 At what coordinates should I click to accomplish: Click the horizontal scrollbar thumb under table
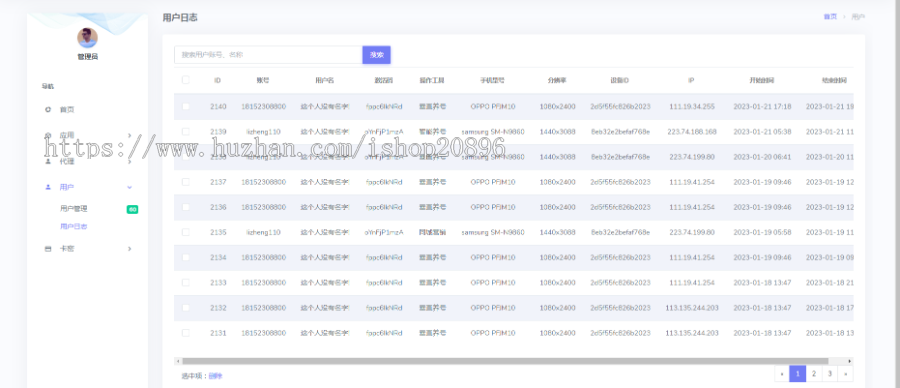(x=505, y=361)
